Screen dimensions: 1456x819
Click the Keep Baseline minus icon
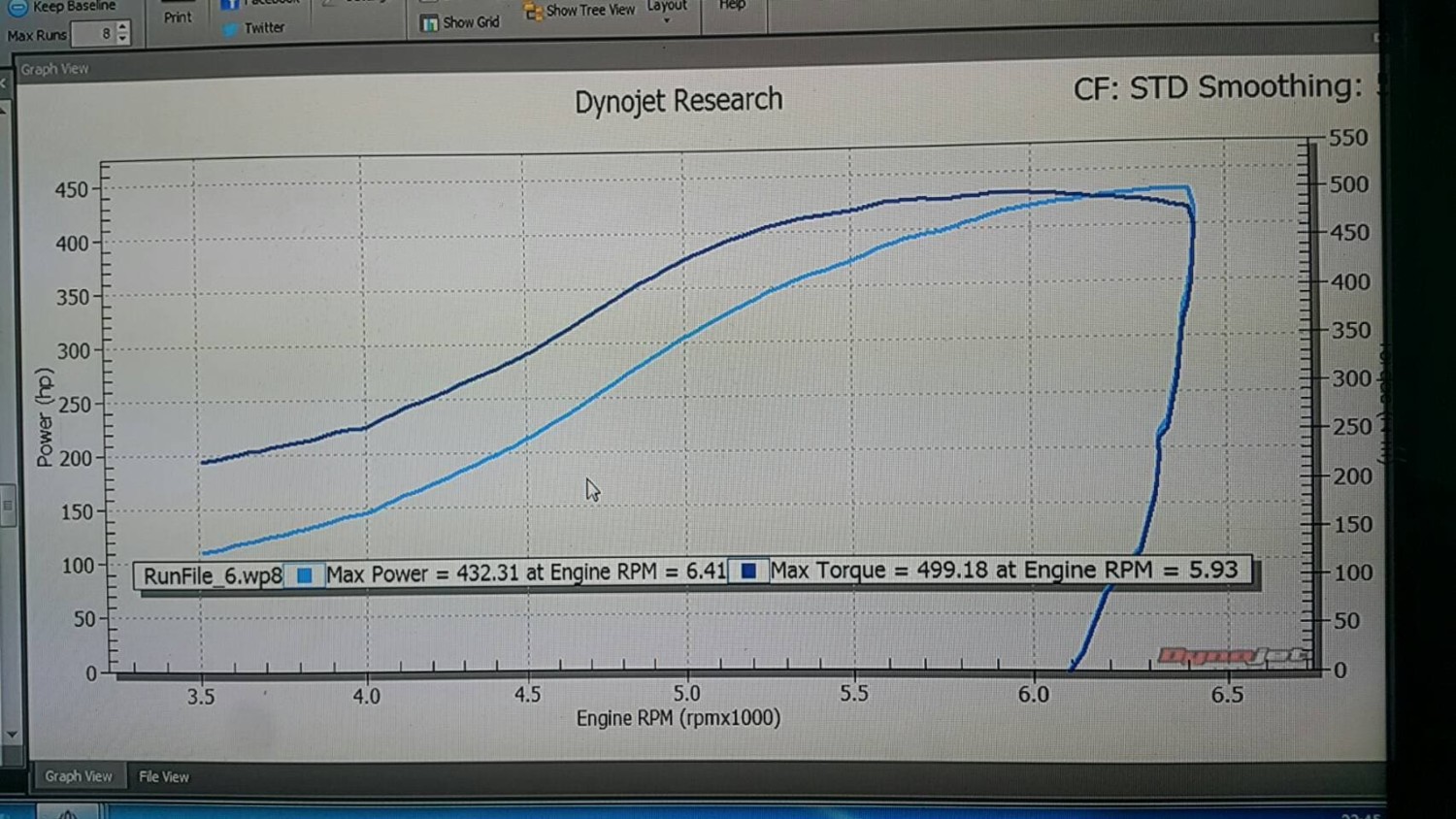click(17, 8)
